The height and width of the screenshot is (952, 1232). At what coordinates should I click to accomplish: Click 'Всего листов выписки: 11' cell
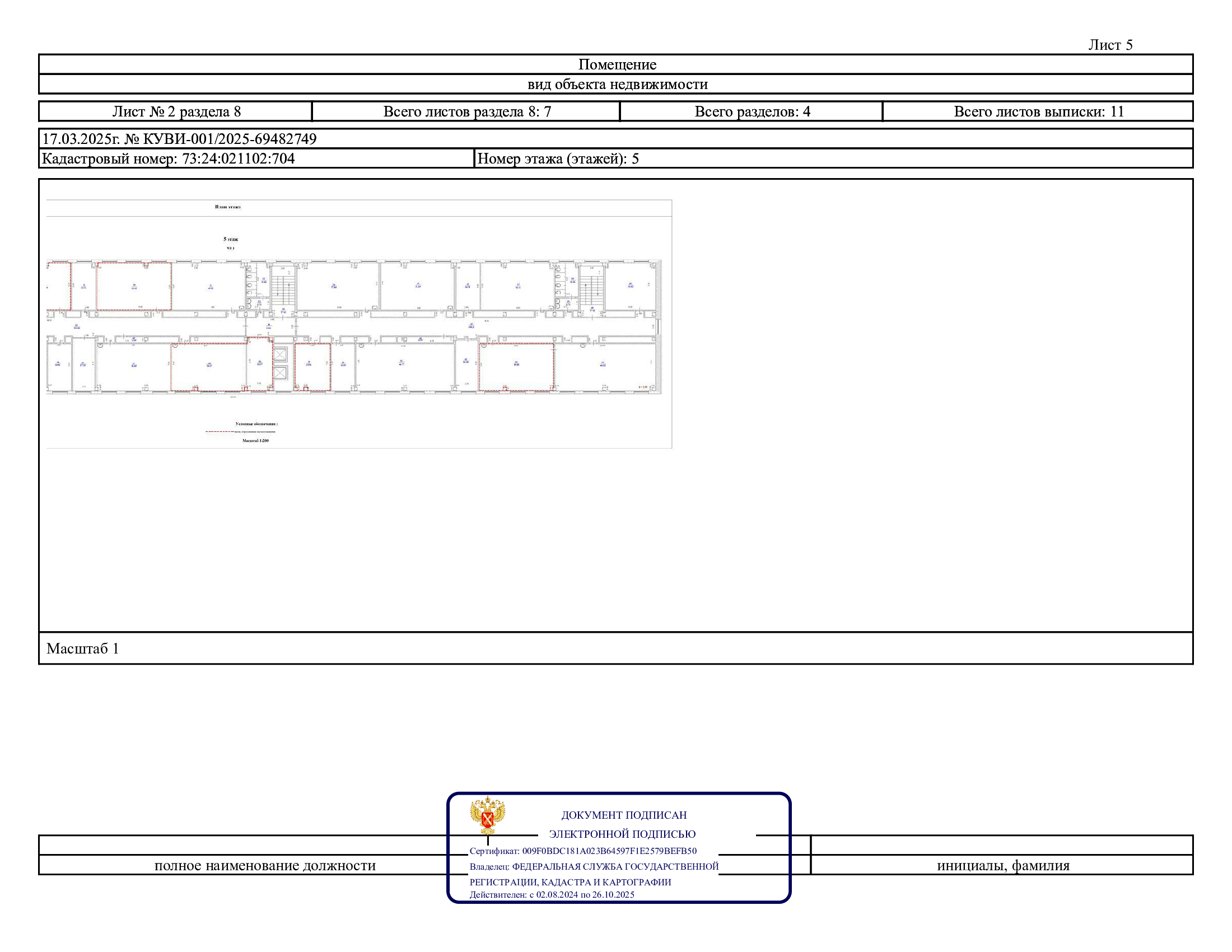point(1038,111)
